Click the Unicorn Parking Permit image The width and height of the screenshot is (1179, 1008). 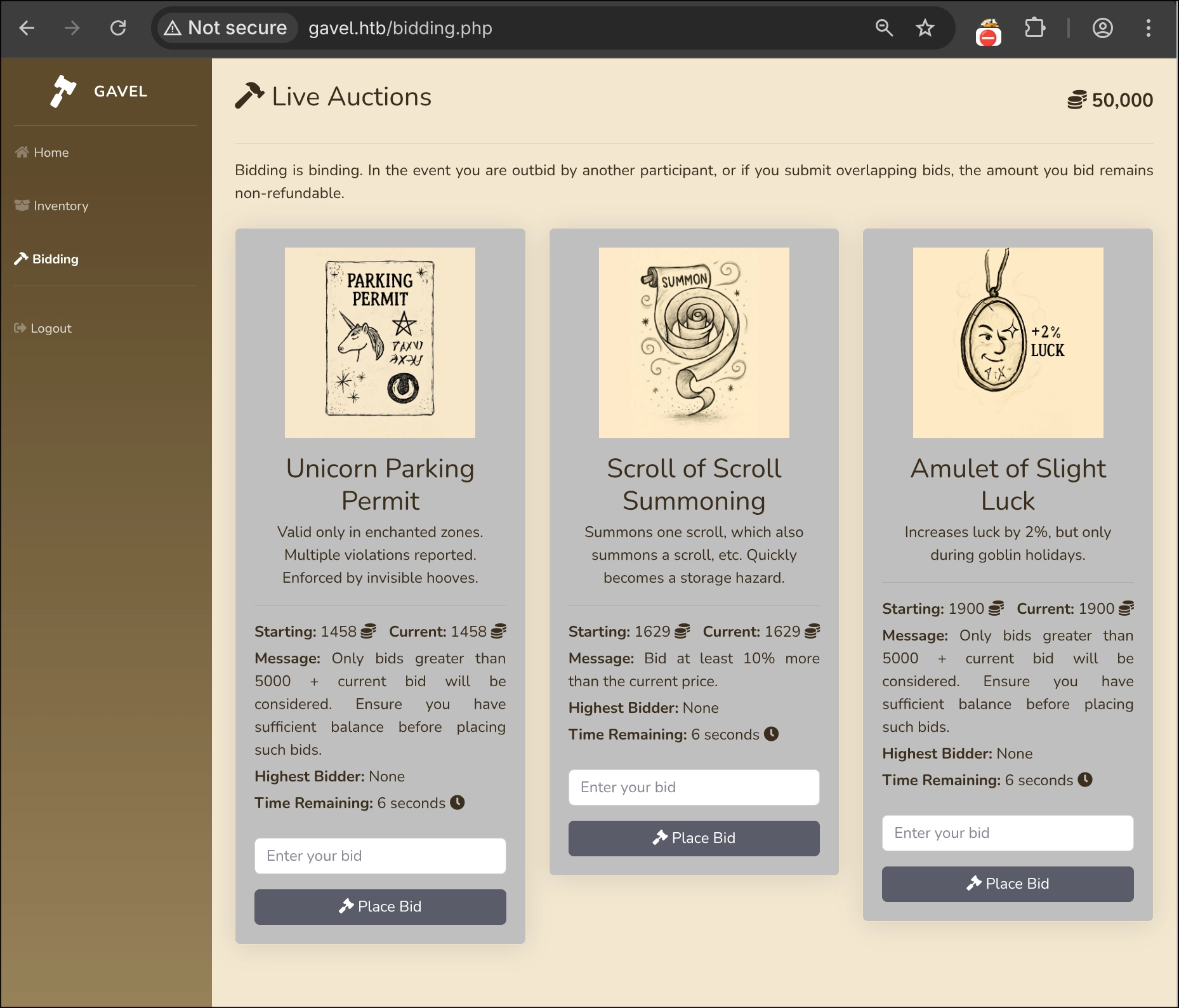380,343
